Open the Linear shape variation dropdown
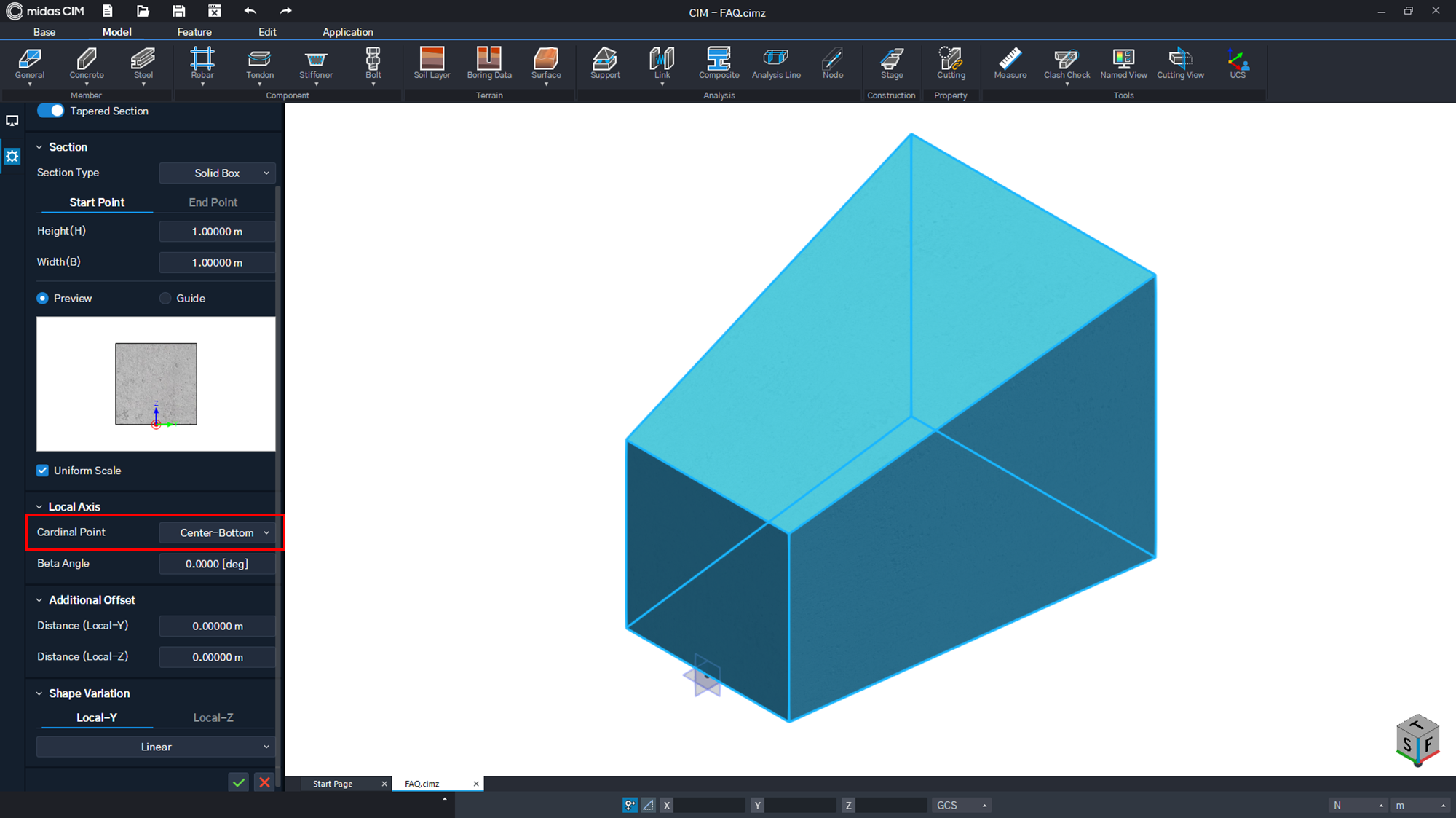This screenshot has width=1456, height=818. click(x=156, y=747)
